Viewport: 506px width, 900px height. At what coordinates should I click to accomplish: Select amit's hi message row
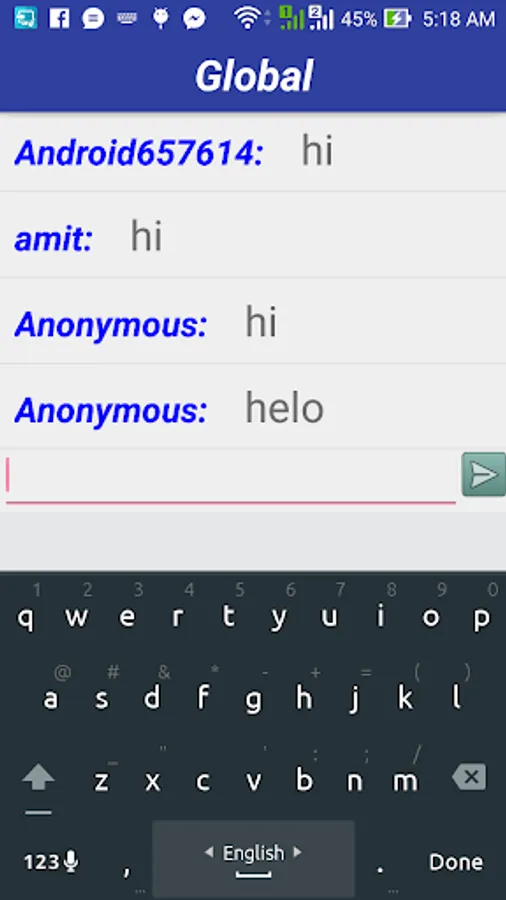tap(253, 235)
